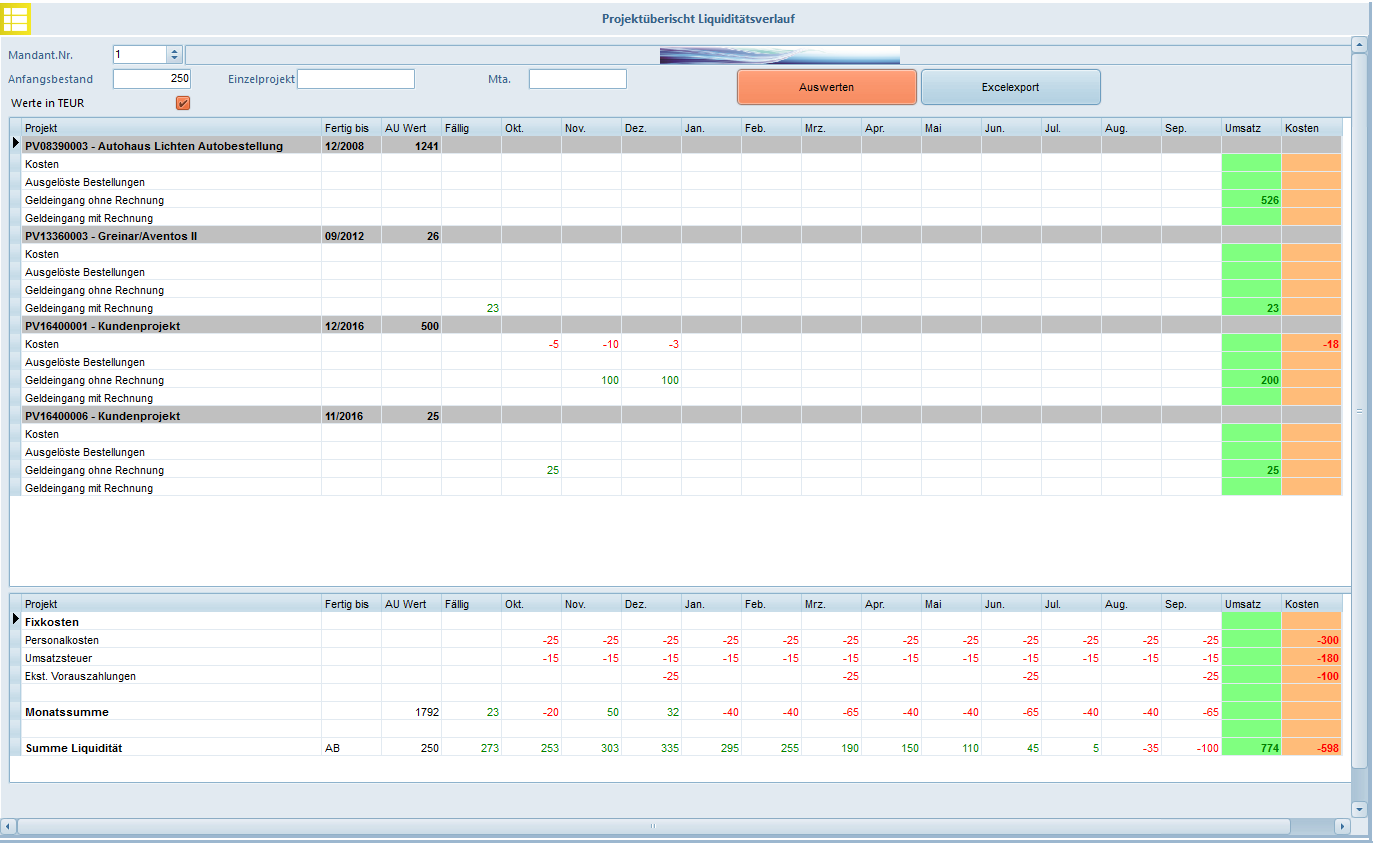Click the Summe Liquidität row label
Viewport: 1373px width, 843px height.
coord(75,748)
